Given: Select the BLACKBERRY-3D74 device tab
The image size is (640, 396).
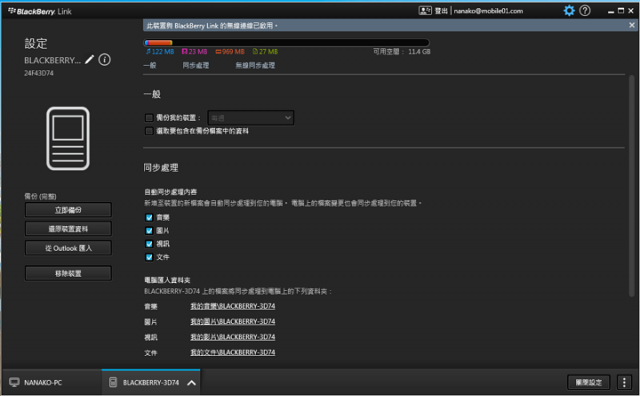Looking at the screenshot, I should pos(151,382).
